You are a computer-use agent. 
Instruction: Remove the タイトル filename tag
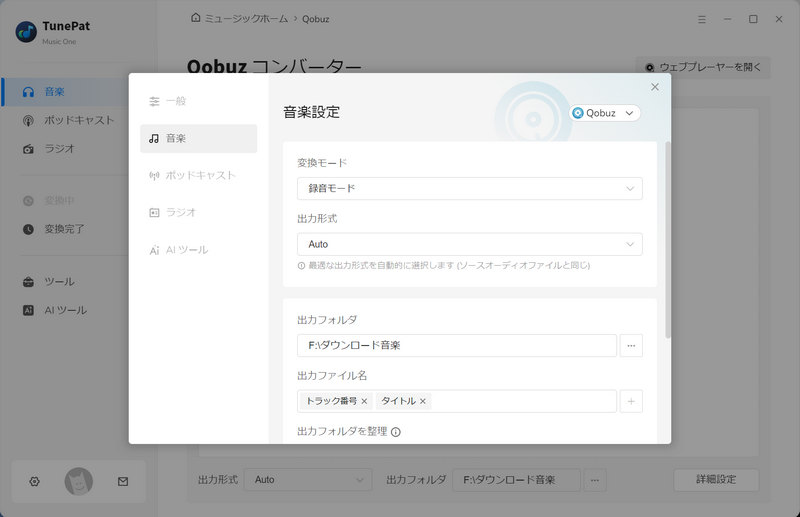click(422, 401)
